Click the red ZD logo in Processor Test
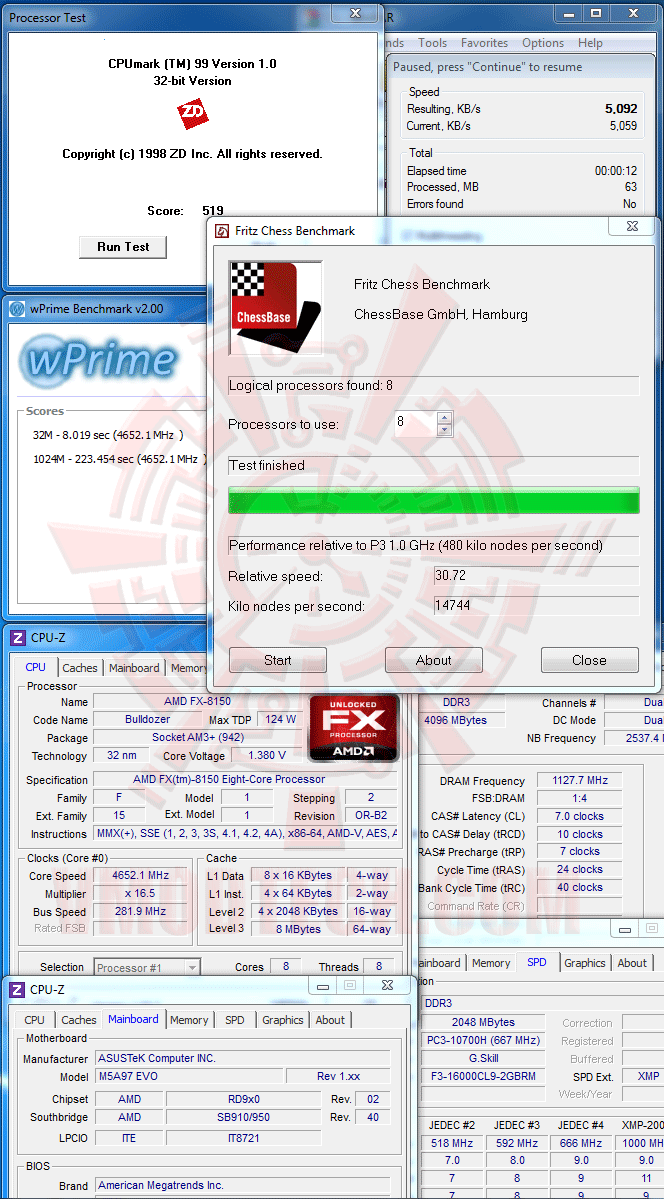Image resolution: width=664 pixels, height=1199 pixels. [192, 114]
